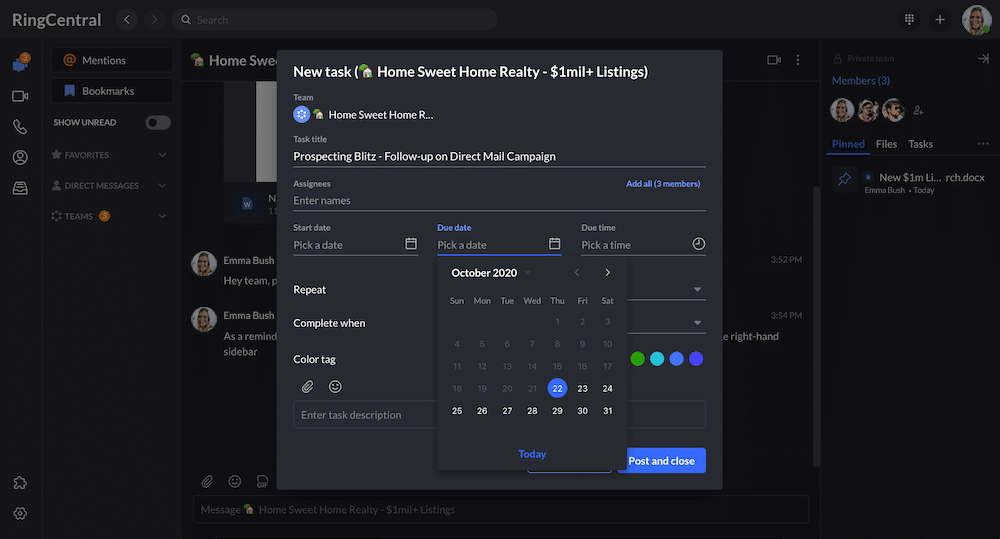Screen dimensions: 1000x539
Task: Attach file in the message composer
Action: coord(207,482)
